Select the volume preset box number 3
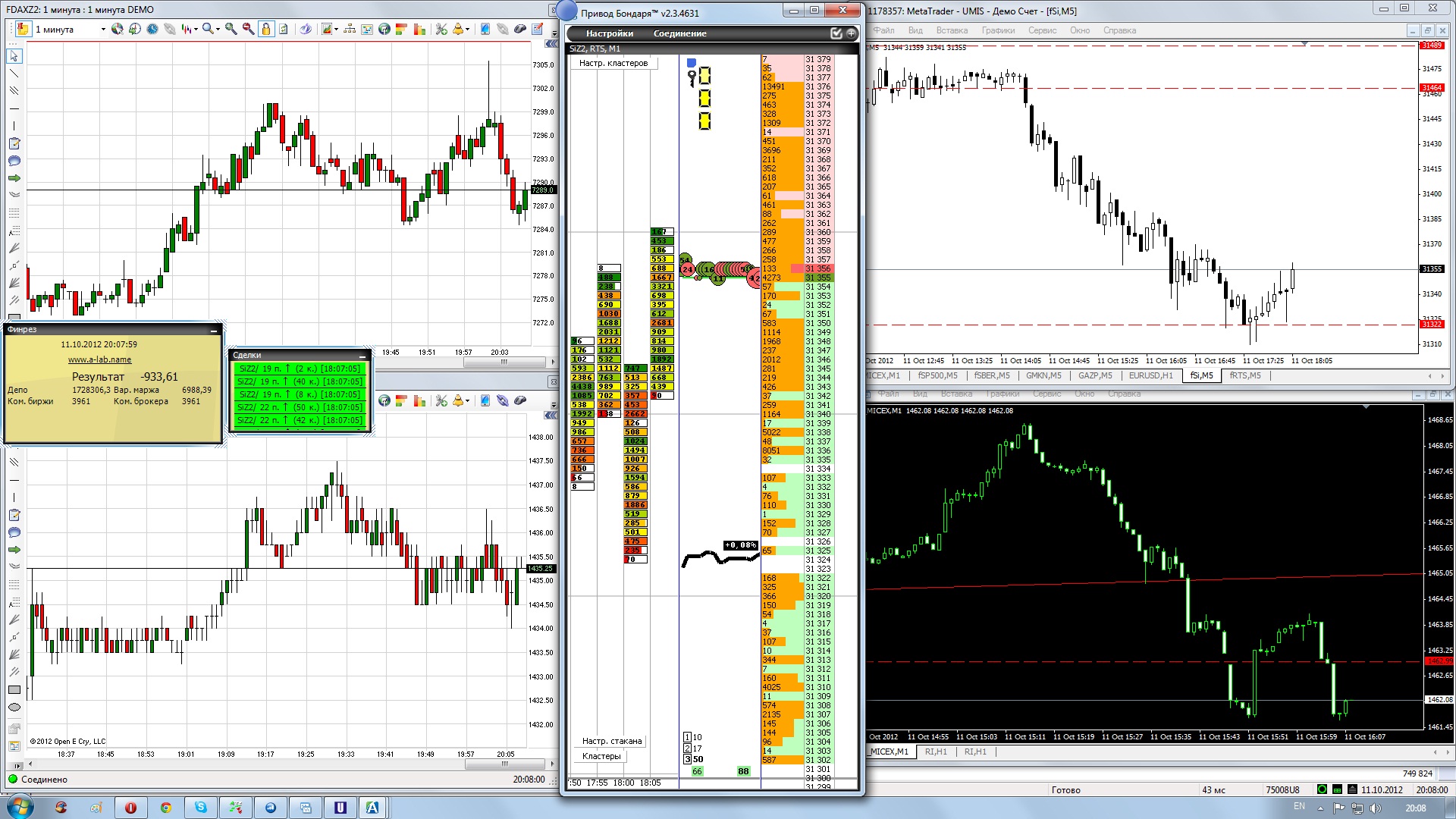Image resolution: width=1456 pixels, height=819 pixels. click(688, 759)
